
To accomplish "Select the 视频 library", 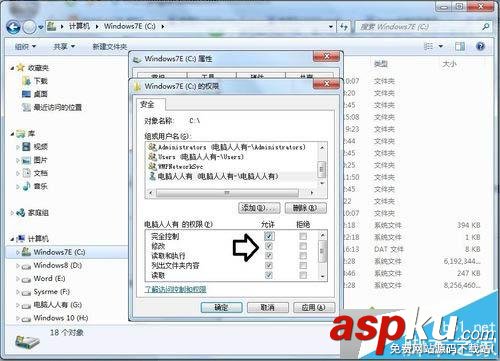I will pos(35,146).
